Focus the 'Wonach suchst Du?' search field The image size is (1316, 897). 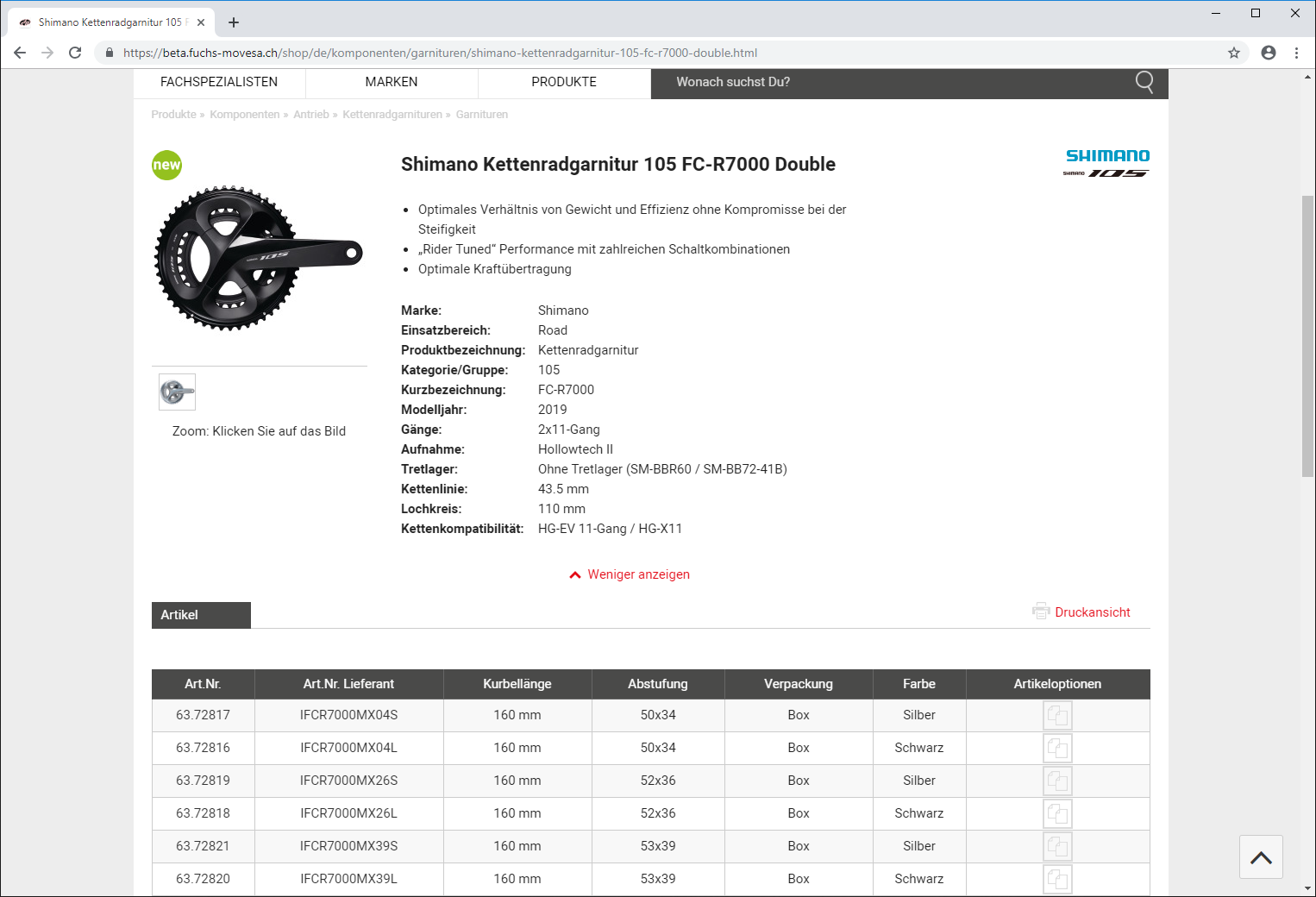(x=893, y=82)
